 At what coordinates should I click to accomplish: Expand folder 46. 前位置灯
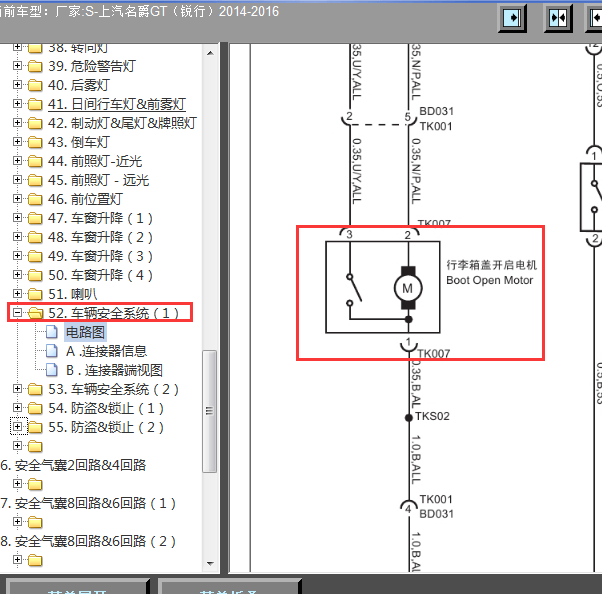(x=17, y=199)
